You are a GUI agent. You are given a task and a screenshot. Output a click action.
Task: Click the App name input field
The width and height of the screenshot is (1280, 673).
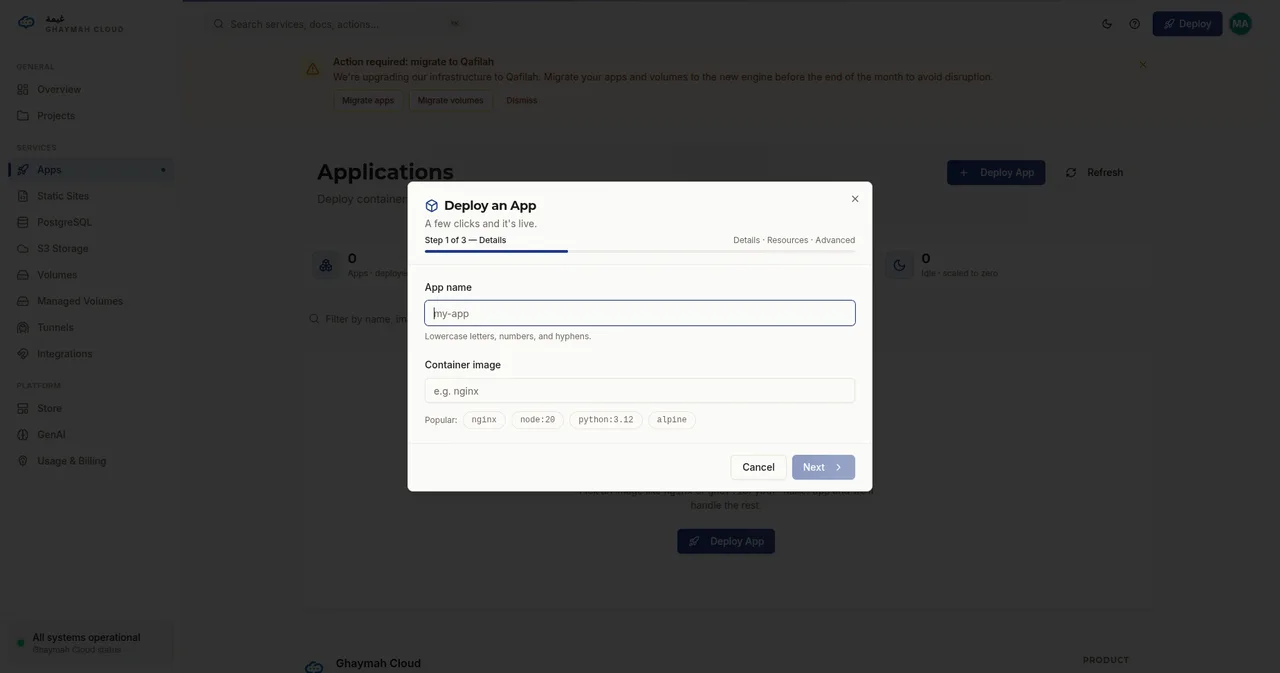[x=640, y=313]
